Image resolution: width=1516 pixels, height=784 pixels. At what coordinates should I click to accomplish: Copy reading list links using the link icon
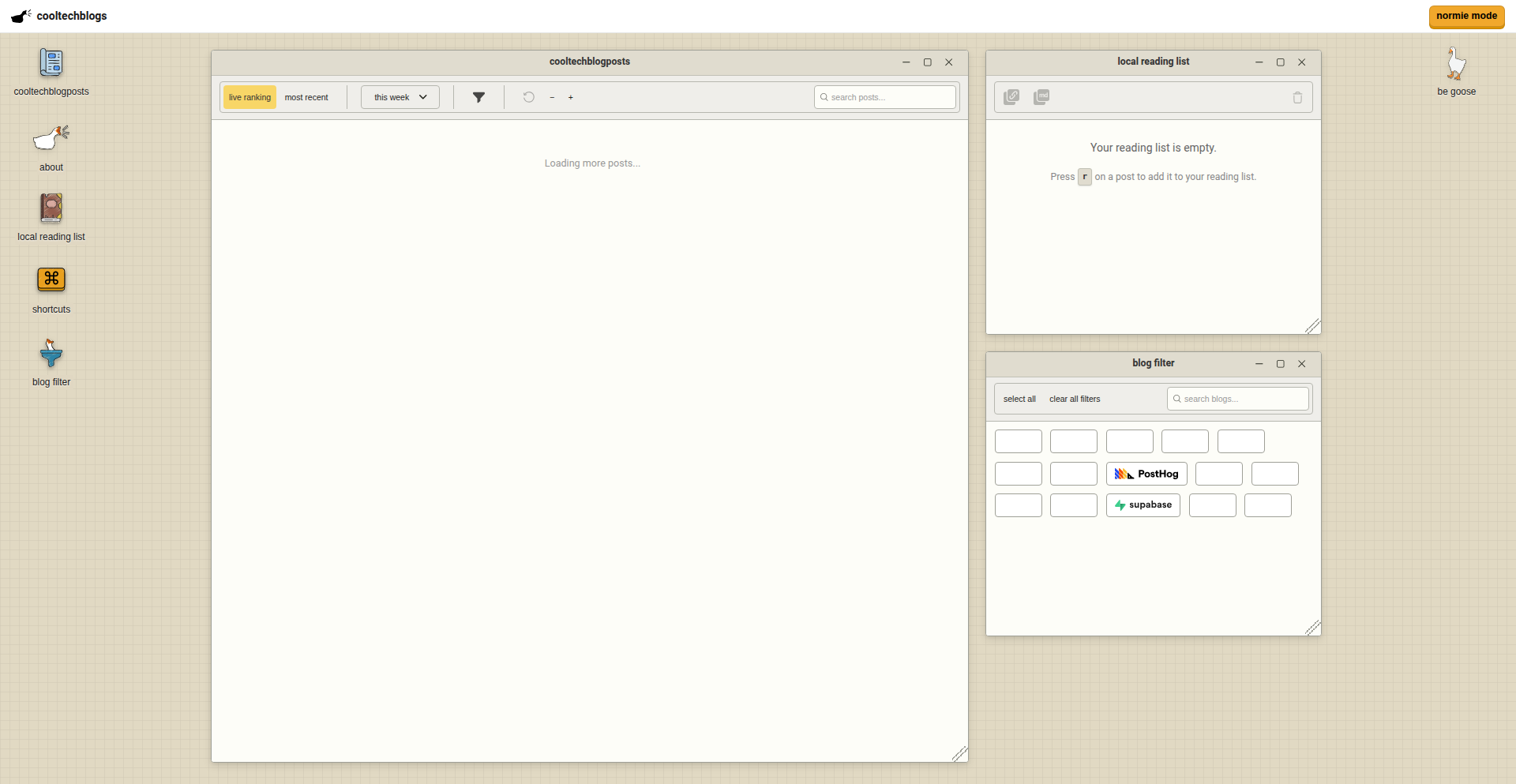click(1011, 96)
